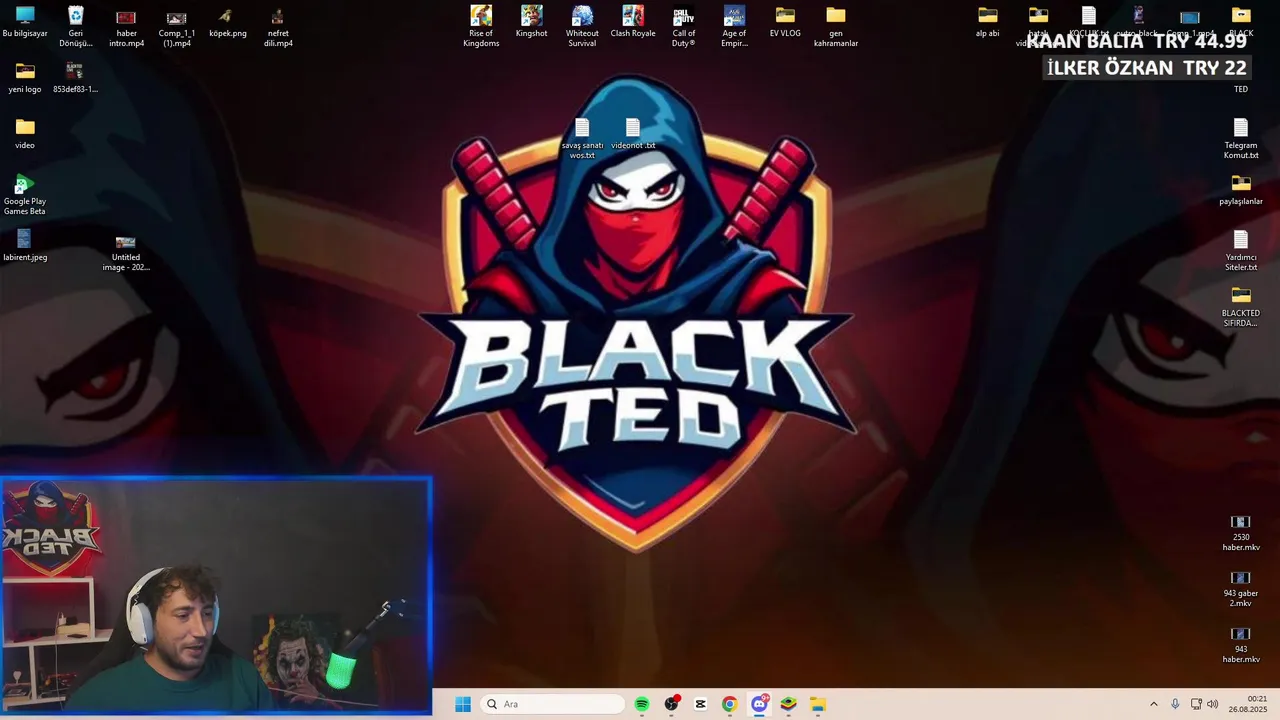Screen dimensions: 1280x720
Task: Launch the Kingshot game shortcut
Action: 532,22
